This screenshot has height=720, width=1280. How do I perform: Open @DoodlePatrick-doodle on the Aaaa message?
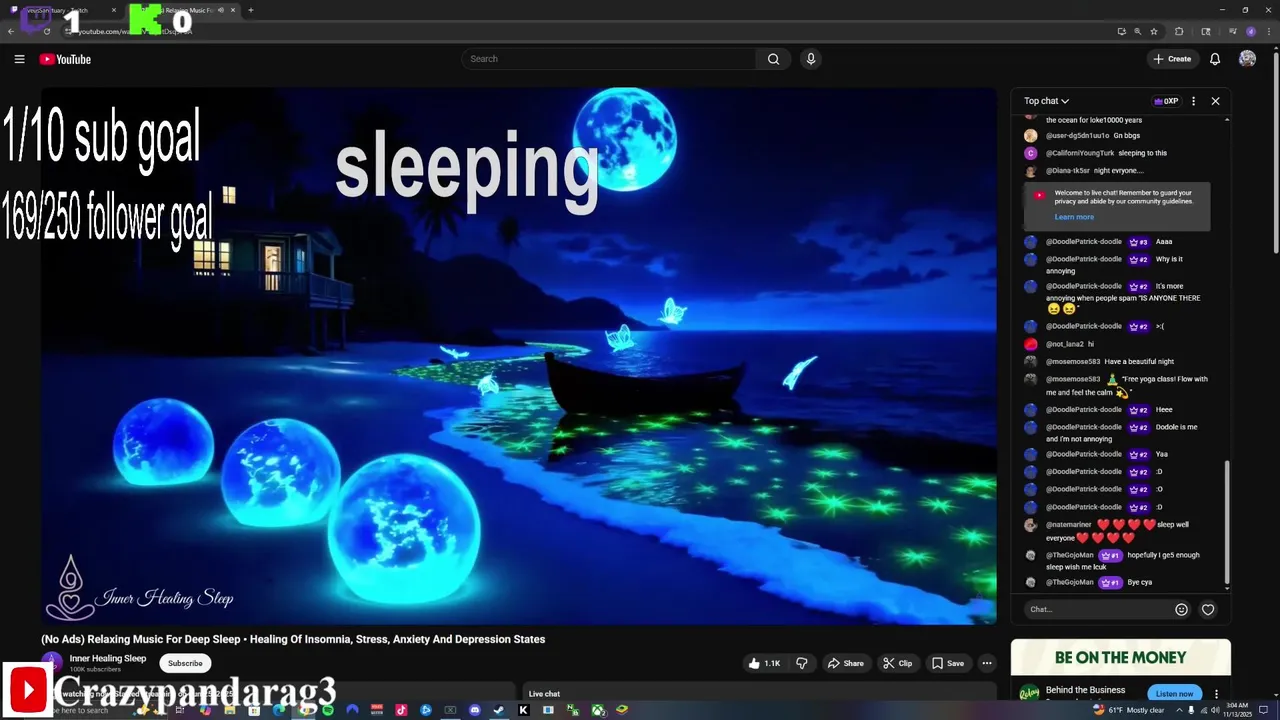[x=1084, y=242]
